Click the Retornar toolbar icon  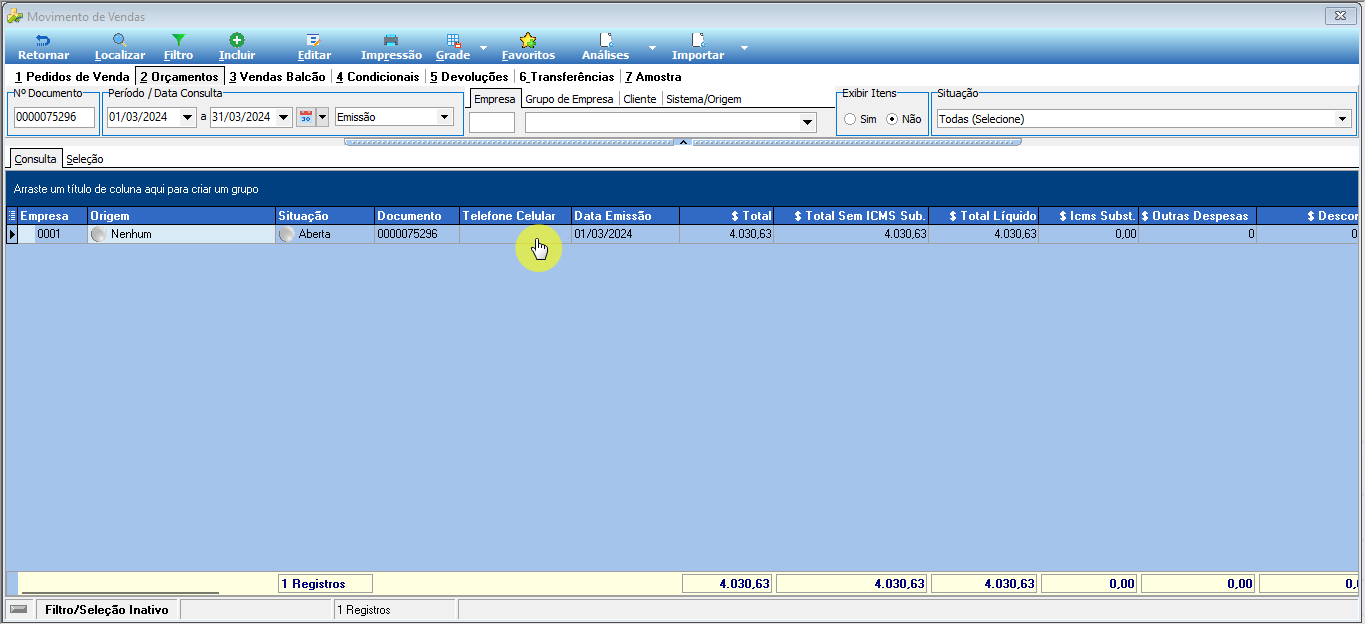(x=43, y=40)
